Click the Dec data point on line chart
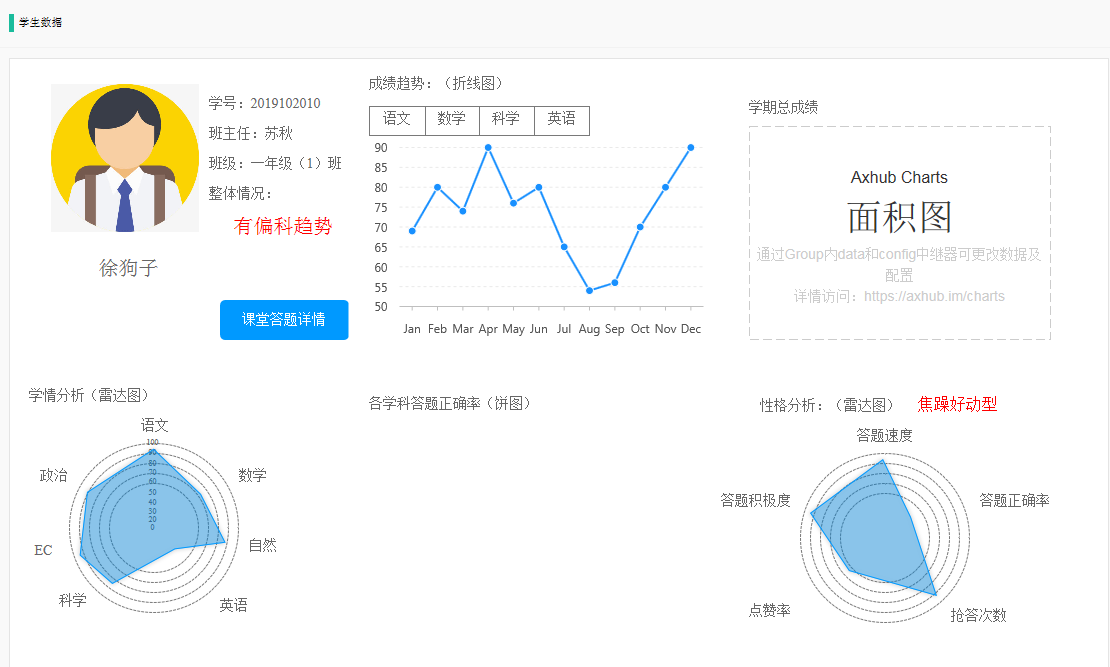 pyautogui.click(x=690, y=147)
